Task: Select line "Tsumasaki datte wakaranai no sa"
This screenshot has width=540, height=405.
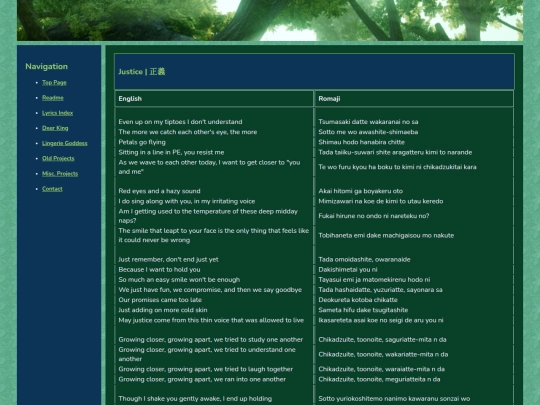Action: [368, 122]
